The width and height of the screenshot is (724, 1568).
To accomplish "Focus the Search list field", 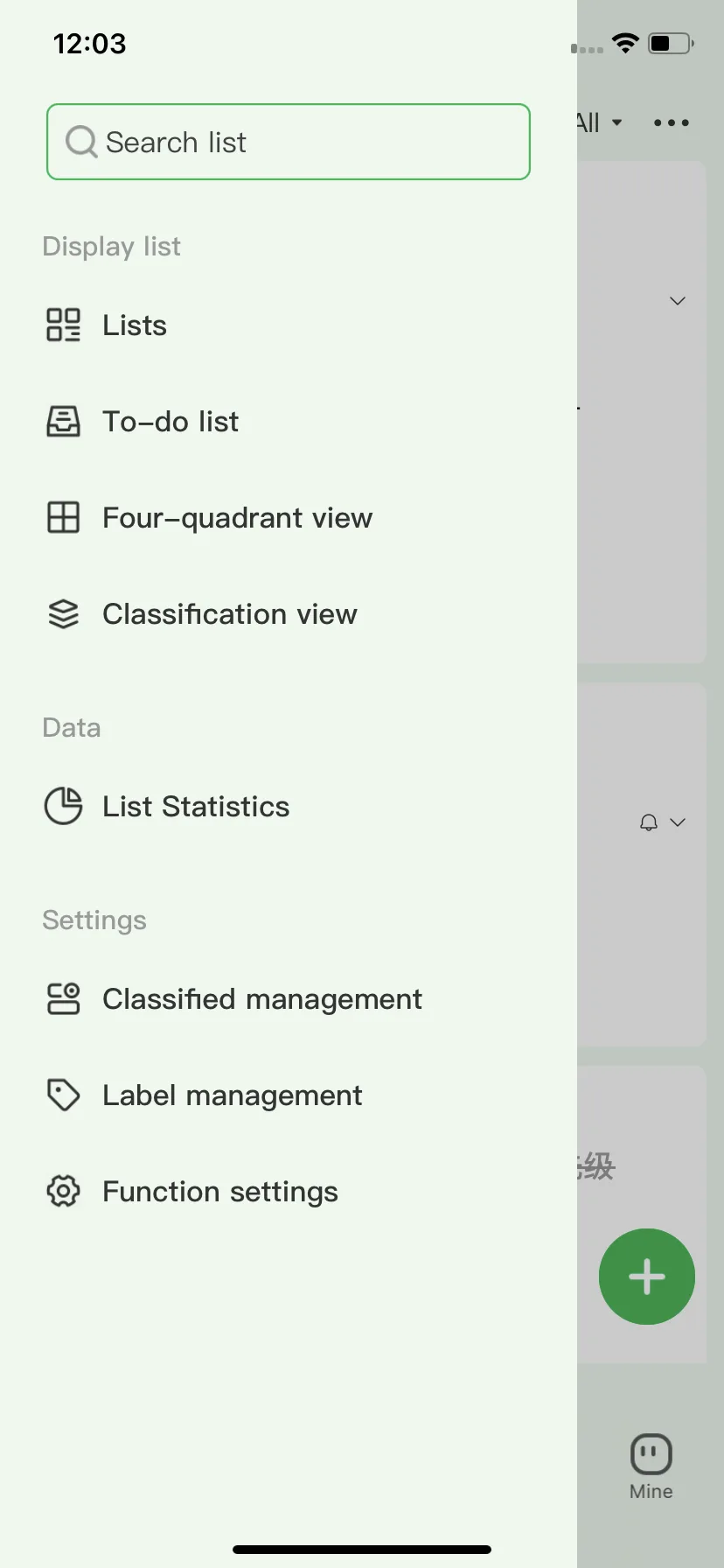I will tap(289, 142).
